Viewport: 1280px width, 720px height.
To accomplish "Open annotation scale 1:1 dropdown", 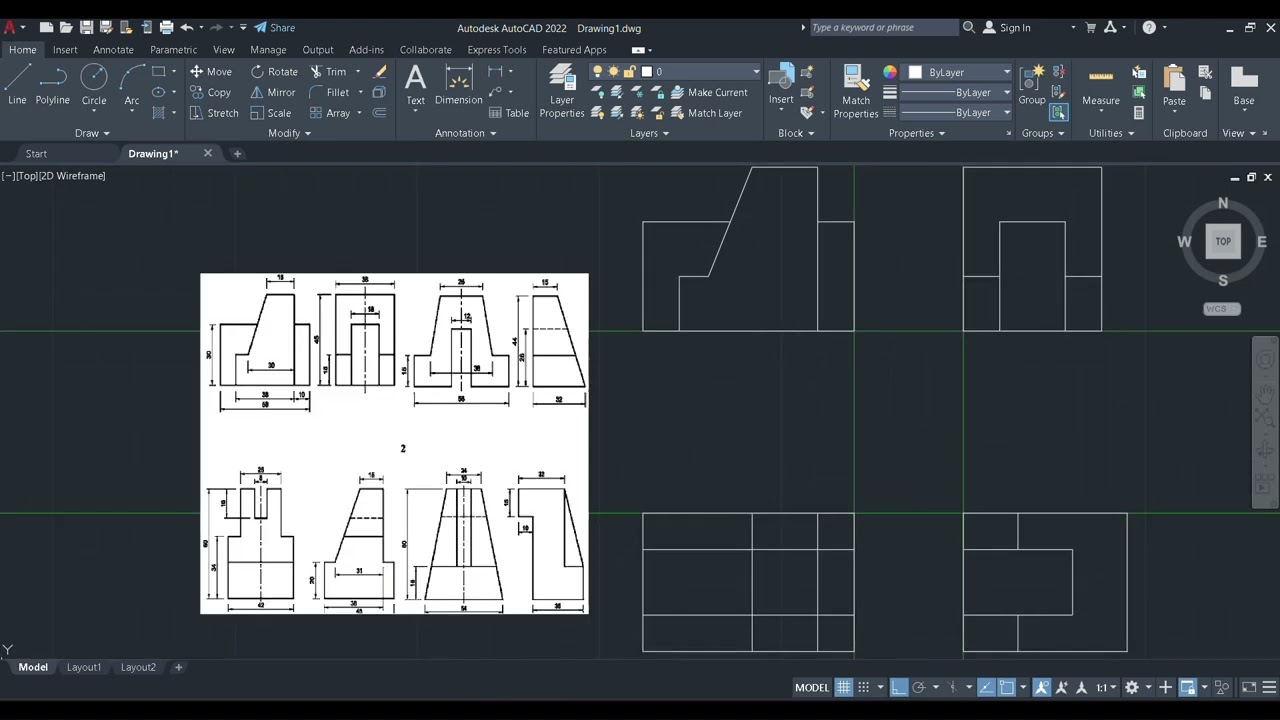I will coord(1105,687).
